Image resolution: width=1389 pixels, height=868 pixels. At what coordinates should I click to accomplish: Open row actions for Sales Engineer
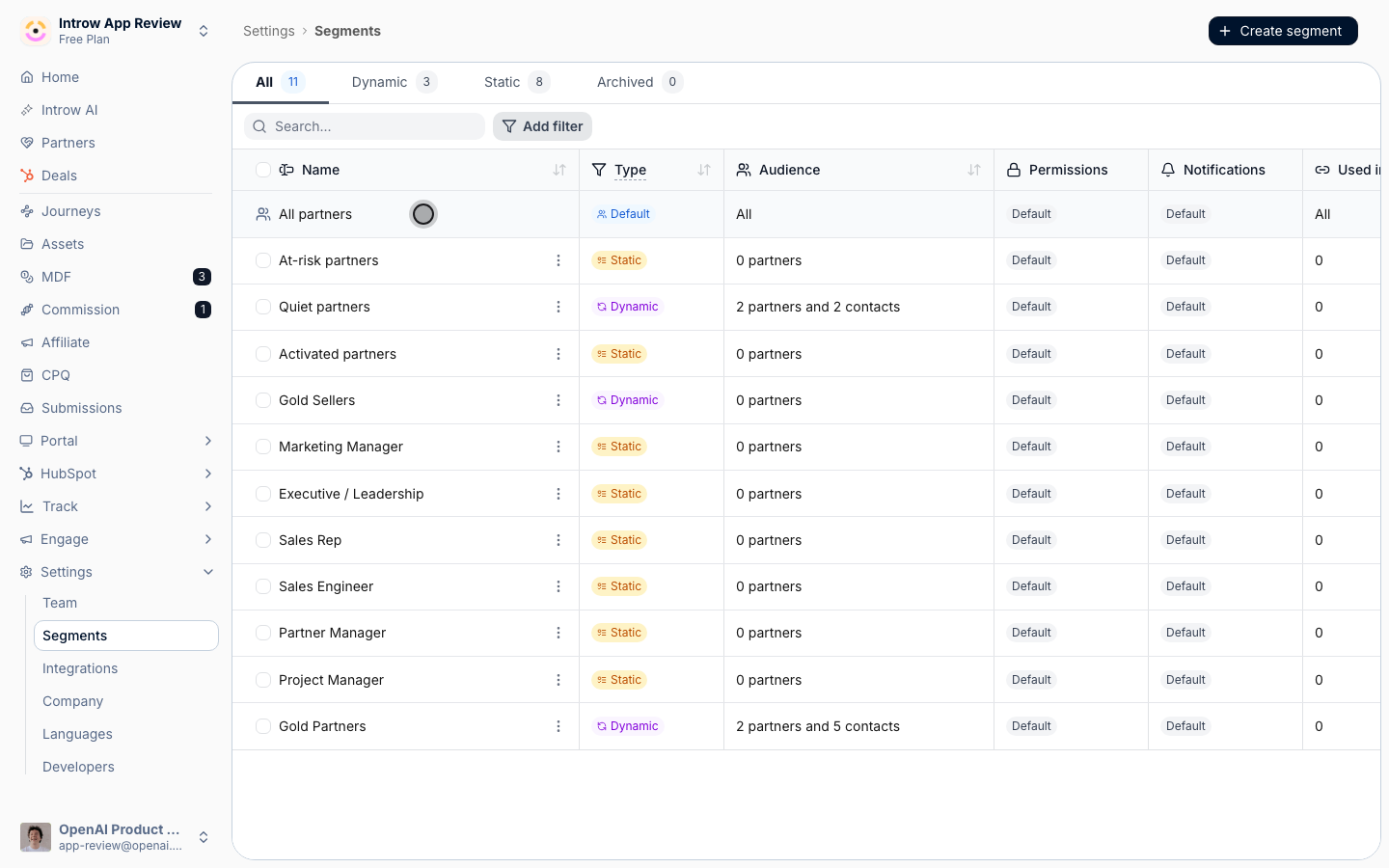tap(558, 586)
